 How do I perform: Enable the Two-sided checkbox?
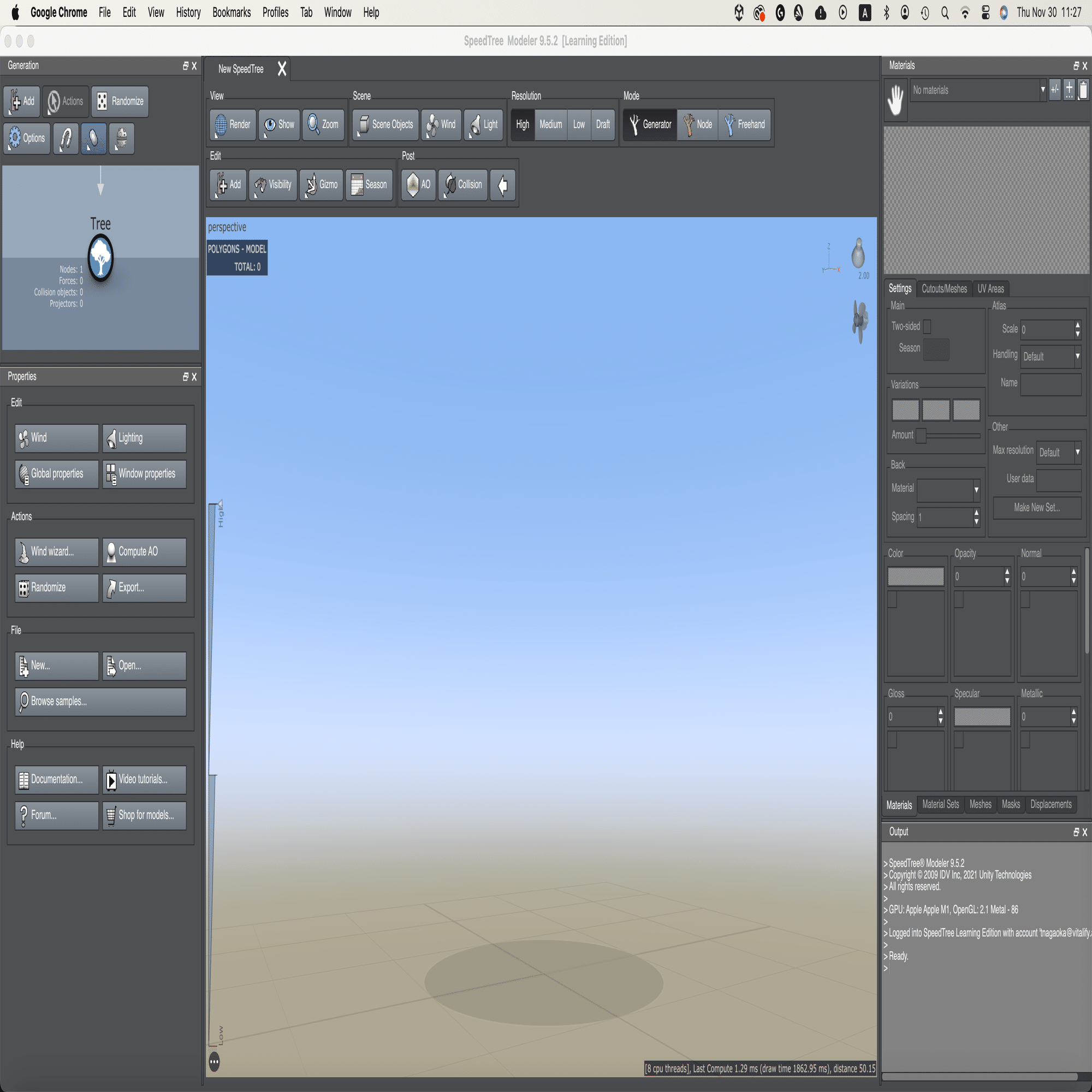(927, 327)
